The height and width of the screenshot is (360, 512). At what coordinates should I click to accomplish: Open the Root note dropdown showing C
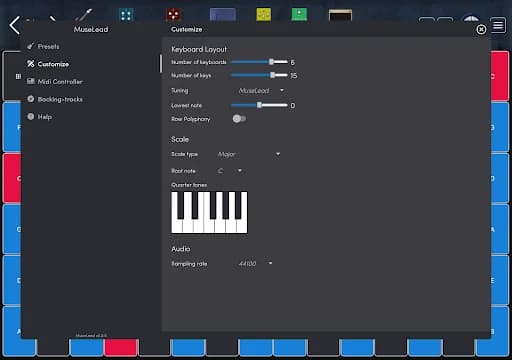coord(230,171)
